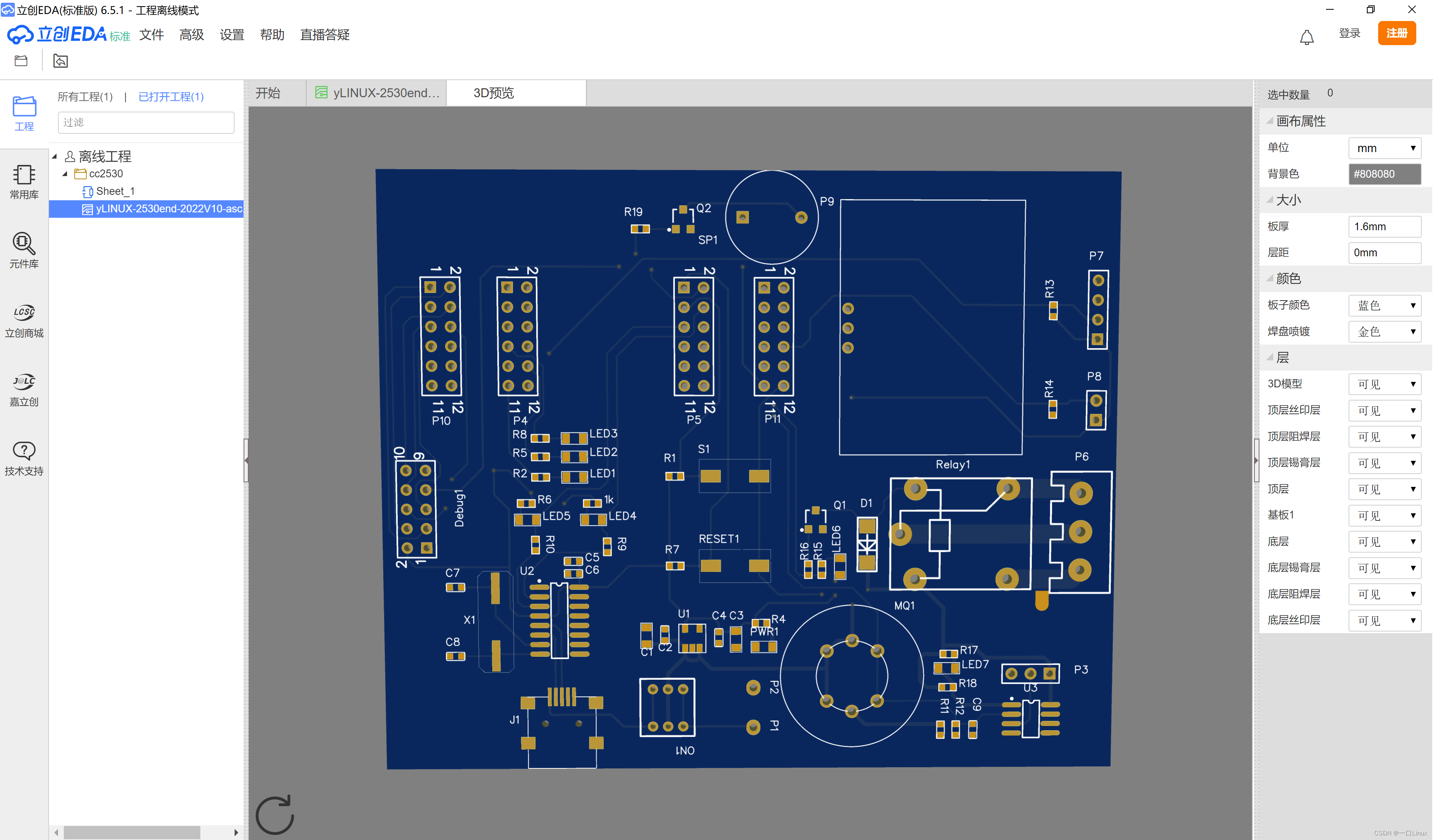Toggle 3D模型 visibility dropdown
This screenshot has height=840, width=1433.
pos(1385,384)
